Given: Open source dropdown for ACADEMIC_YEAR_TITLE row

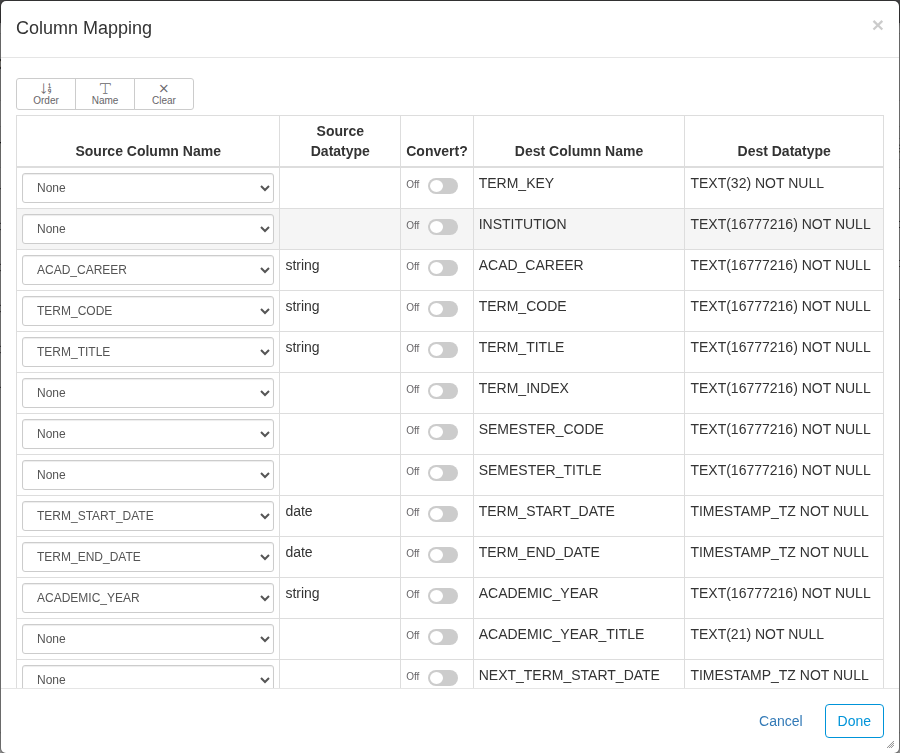Looking at the screenshot, I should pos(148,639).
